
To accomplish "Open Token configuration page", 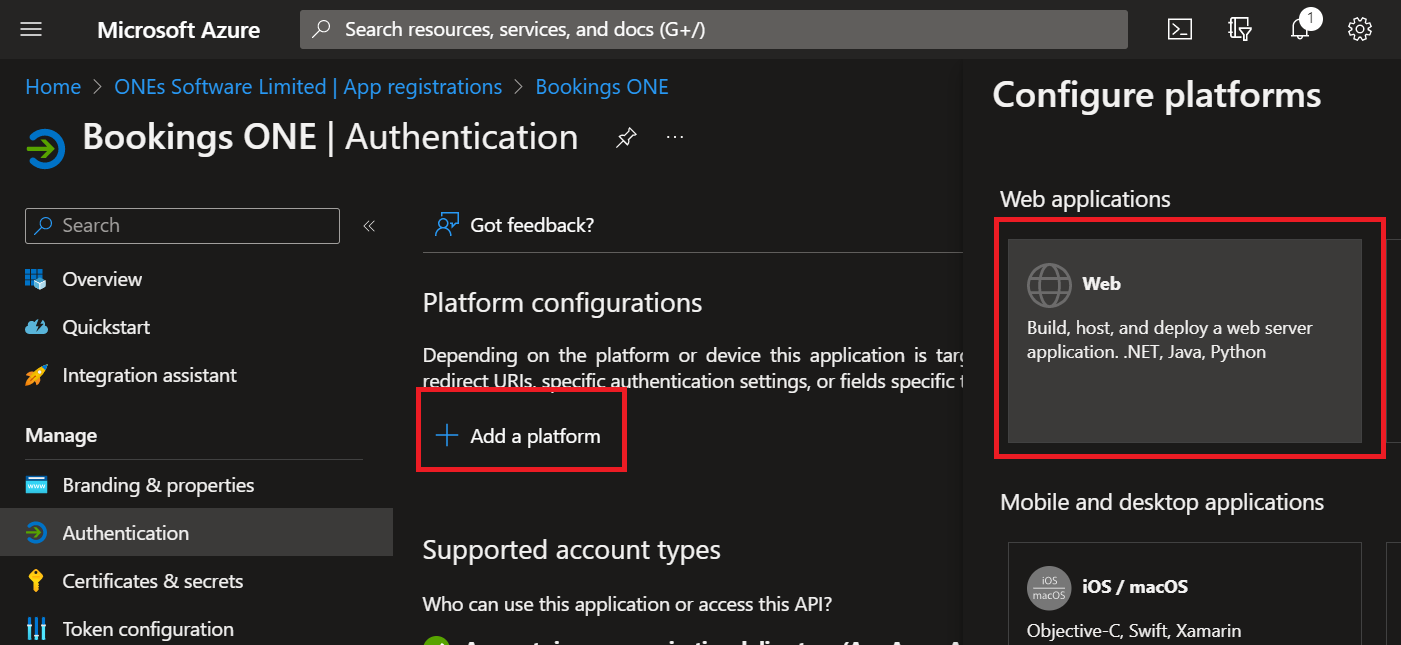I will tap(148, 629).
